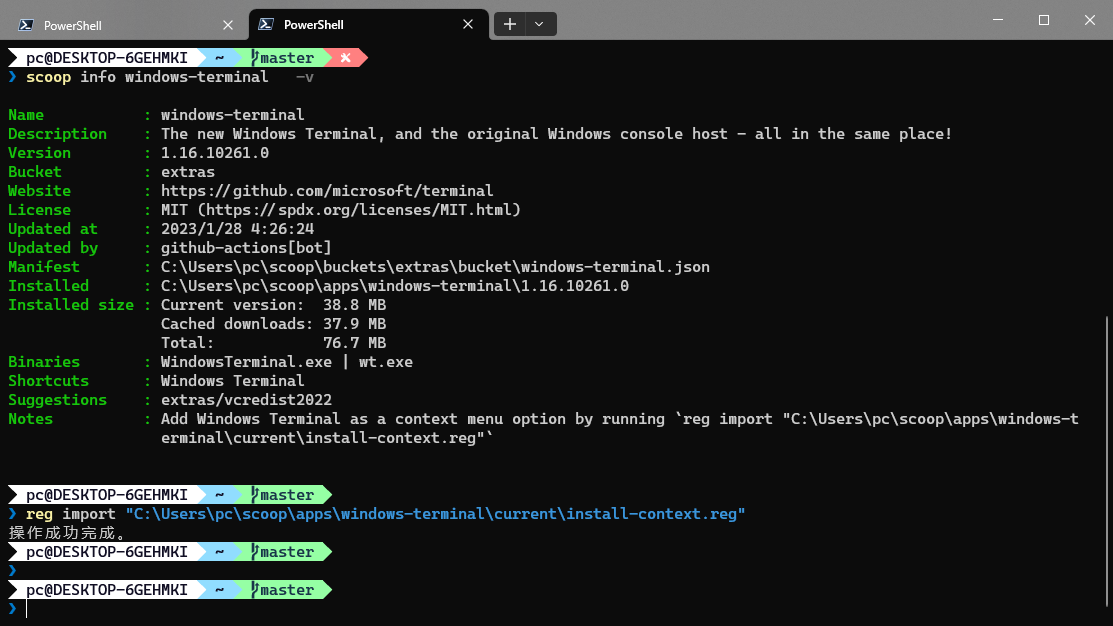Minimize the terminal window

tap(998, 20)
